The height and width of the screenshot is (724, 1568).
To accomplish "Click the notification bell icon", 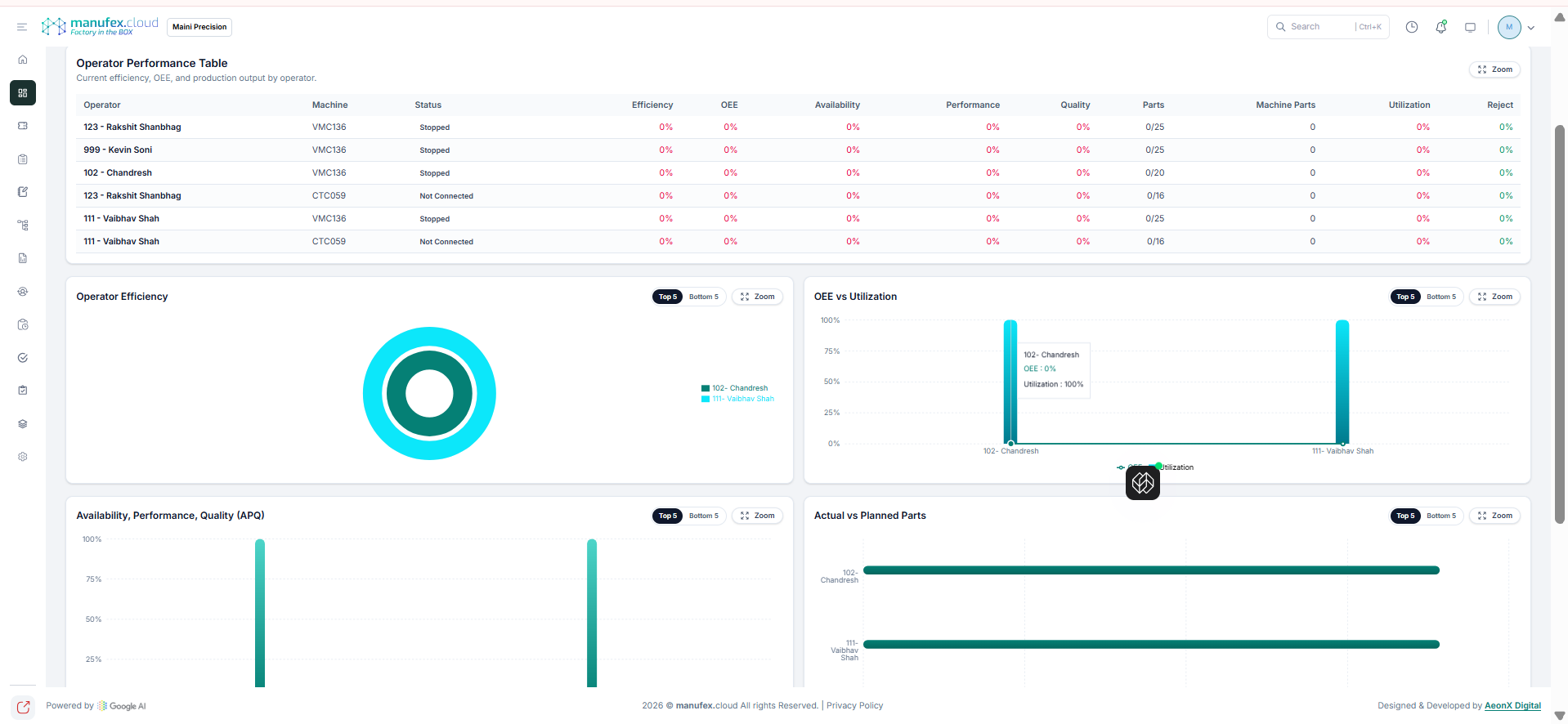I will pos(1440,27).
